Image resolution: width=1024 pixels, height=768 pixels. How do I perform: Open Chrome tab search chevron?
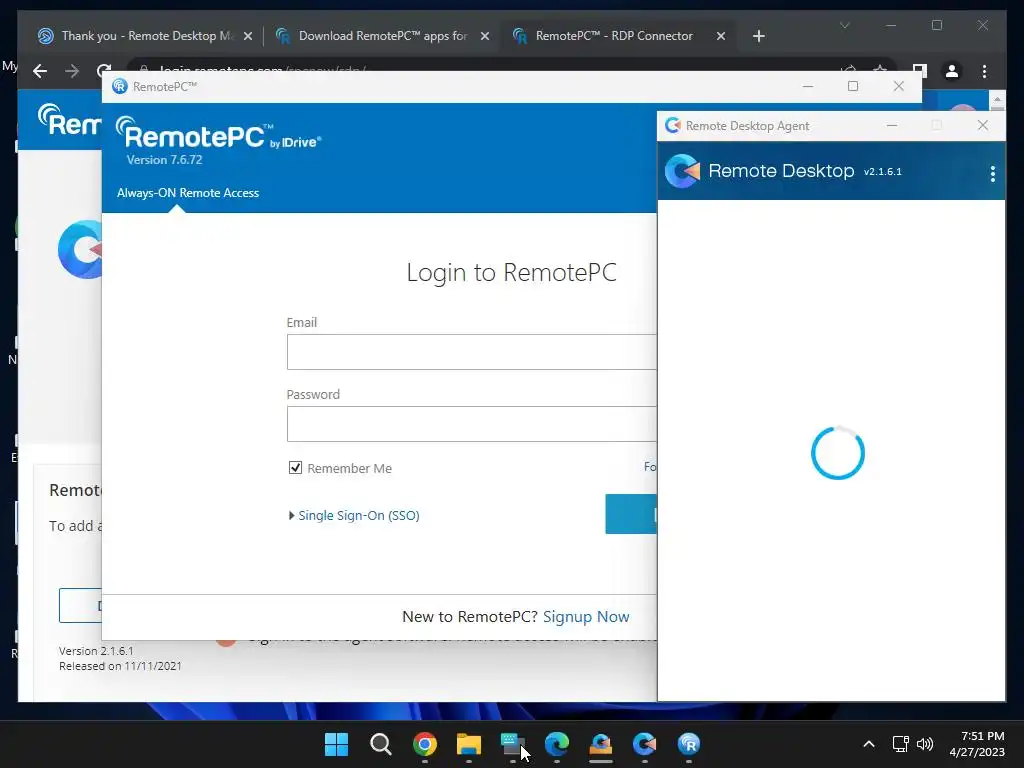point(844,25)
